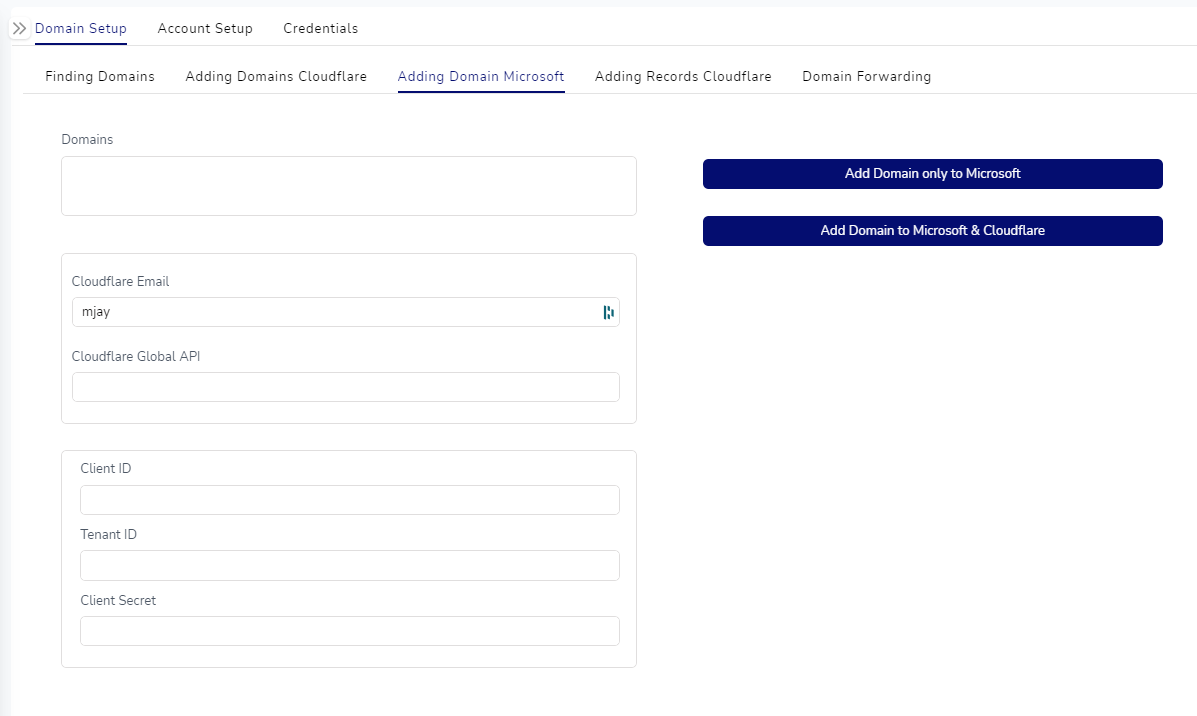Select the Tenant ID input box
Image resolution: width=1197 pixels, height=716 pixels.
350,566
